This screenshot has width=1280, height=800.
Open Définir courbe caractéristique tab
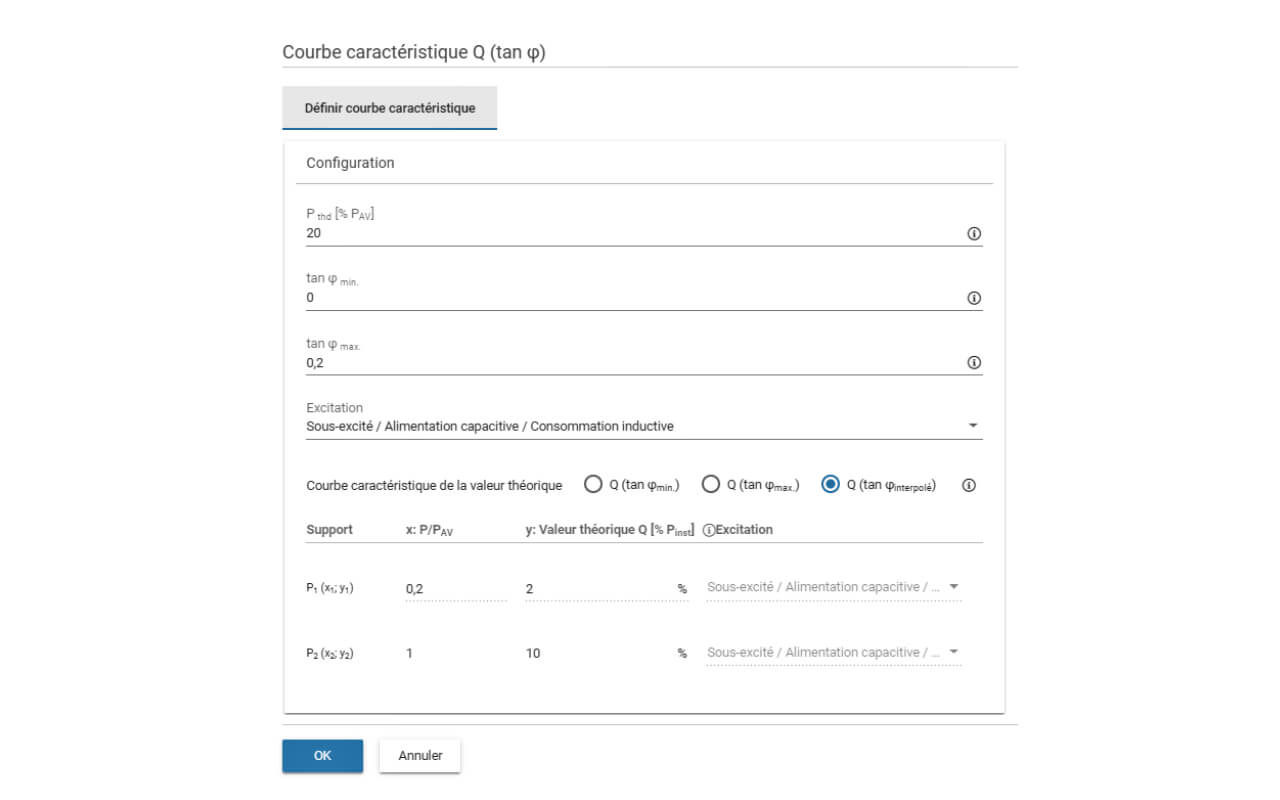pyautogui.click(x=390, y=108)
